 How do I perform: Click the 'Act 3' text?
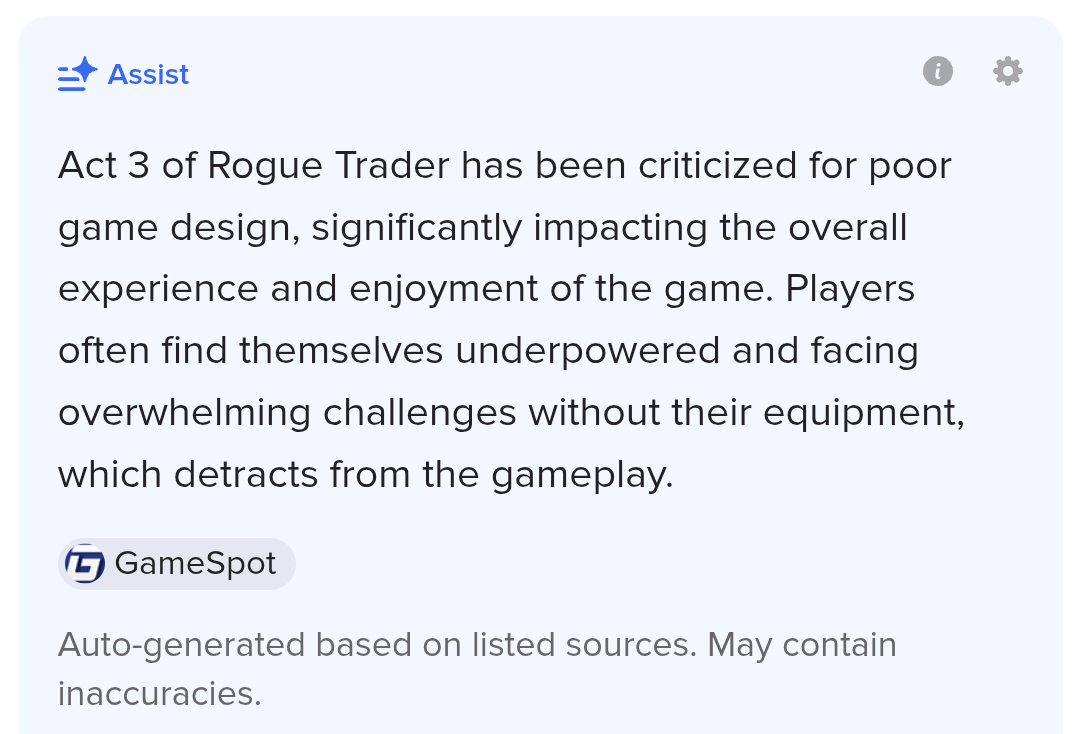(104, 165)
